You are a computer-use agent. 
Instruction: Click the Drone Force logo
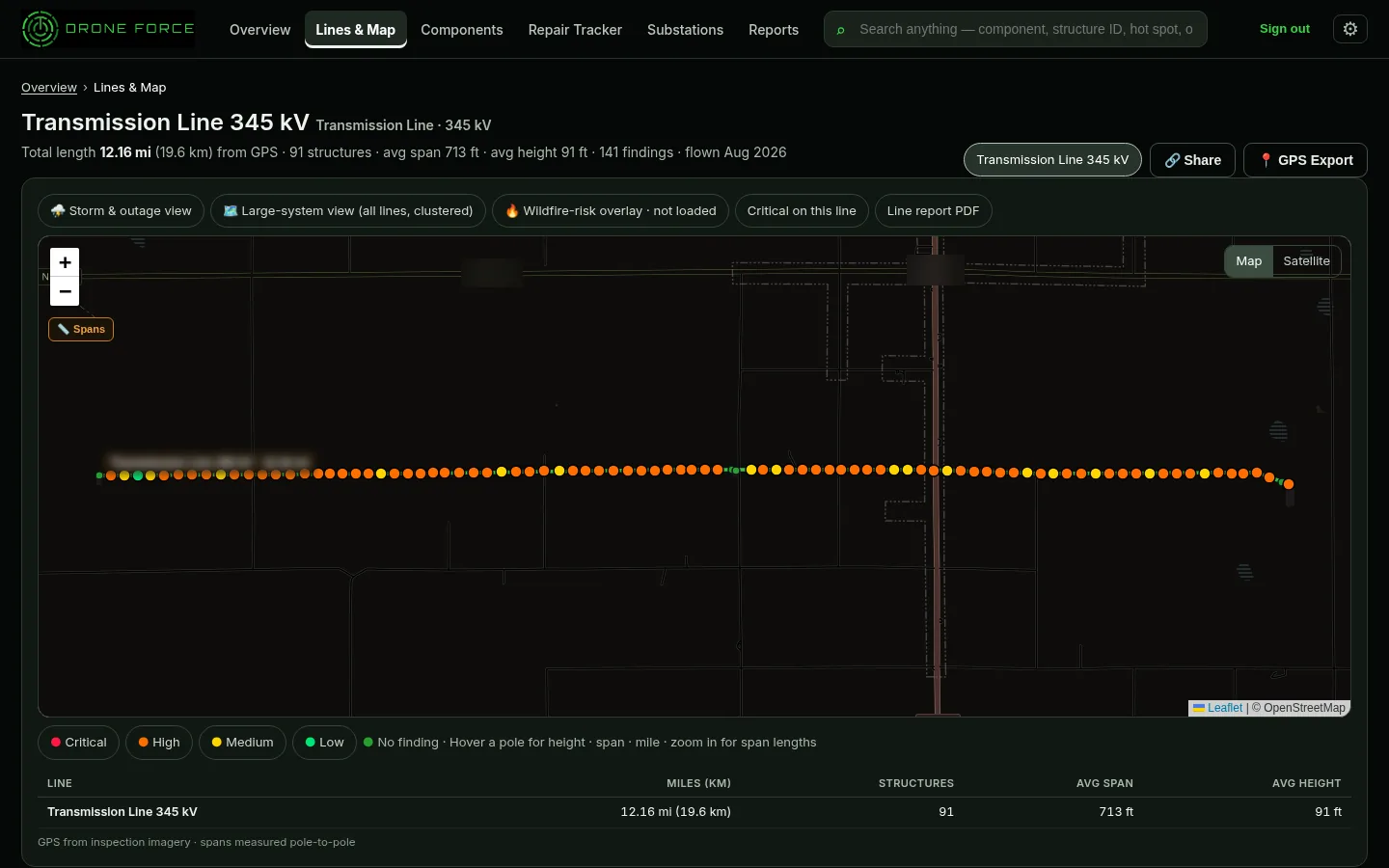[x=108, y=29]
